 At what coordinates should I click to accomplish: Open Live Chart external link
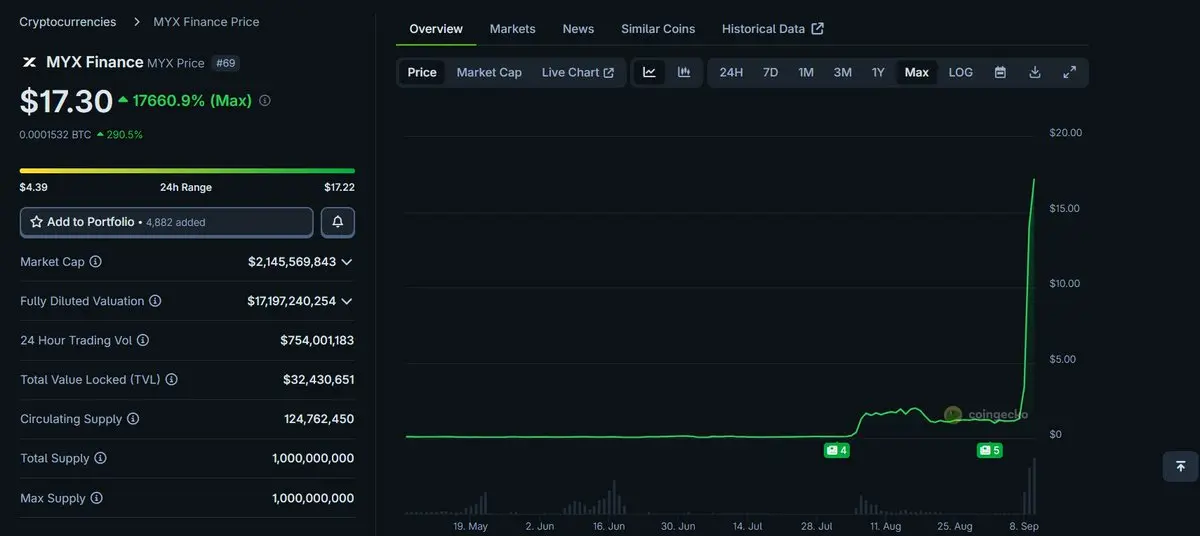(578, 72)
